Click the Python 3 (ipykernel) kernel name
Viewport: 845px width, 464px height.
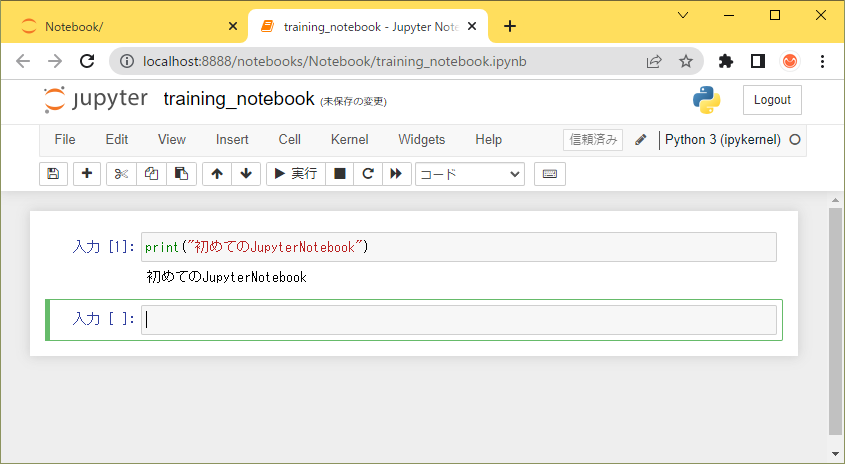point(723,140)
